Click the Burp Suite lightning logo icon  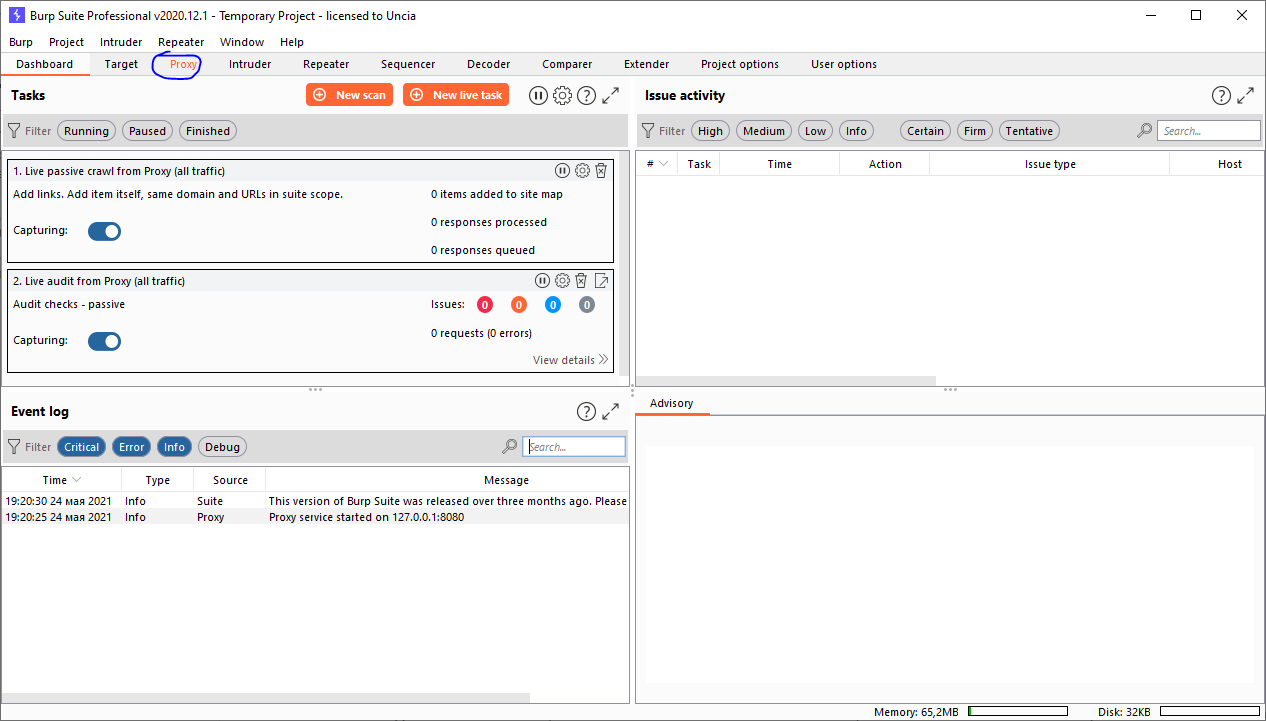click(16, 15)
